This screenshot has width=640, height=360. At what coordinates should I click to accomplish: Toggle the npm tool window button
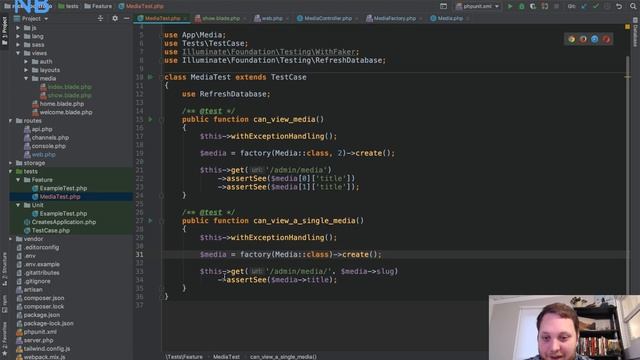(4, 304)
